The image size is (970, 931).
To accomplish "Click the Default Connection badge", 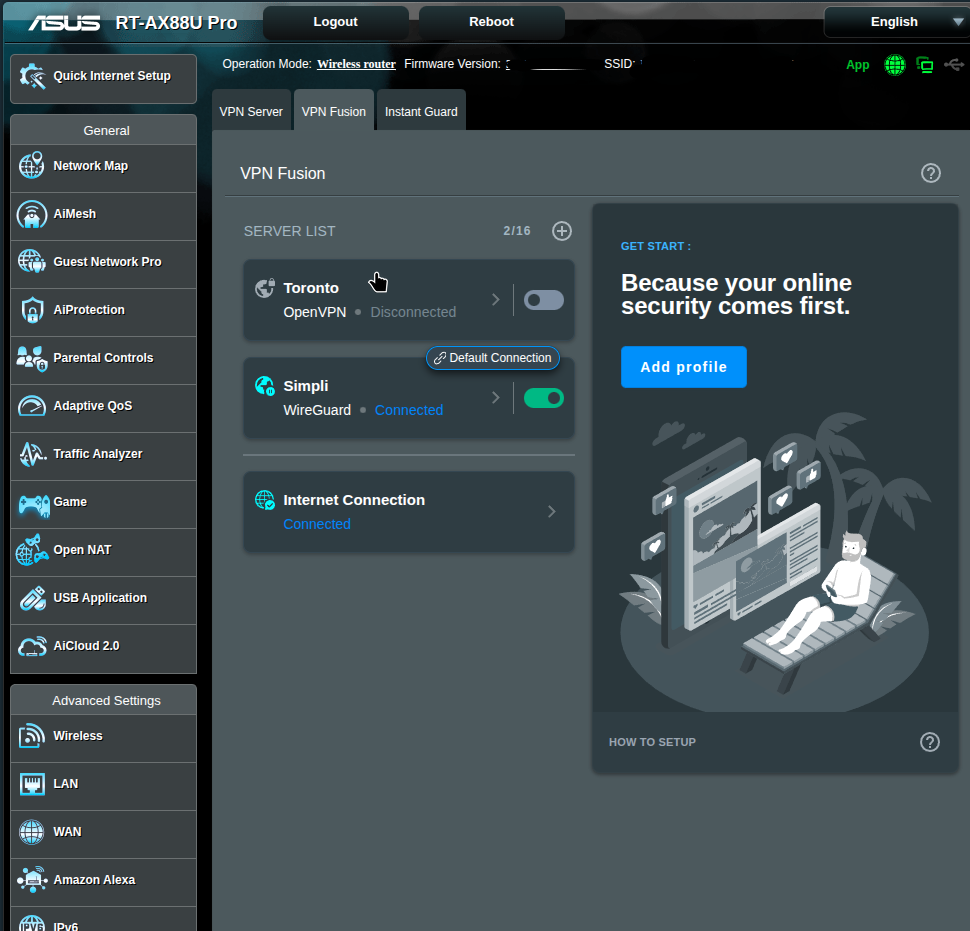I will coord(492,358).
